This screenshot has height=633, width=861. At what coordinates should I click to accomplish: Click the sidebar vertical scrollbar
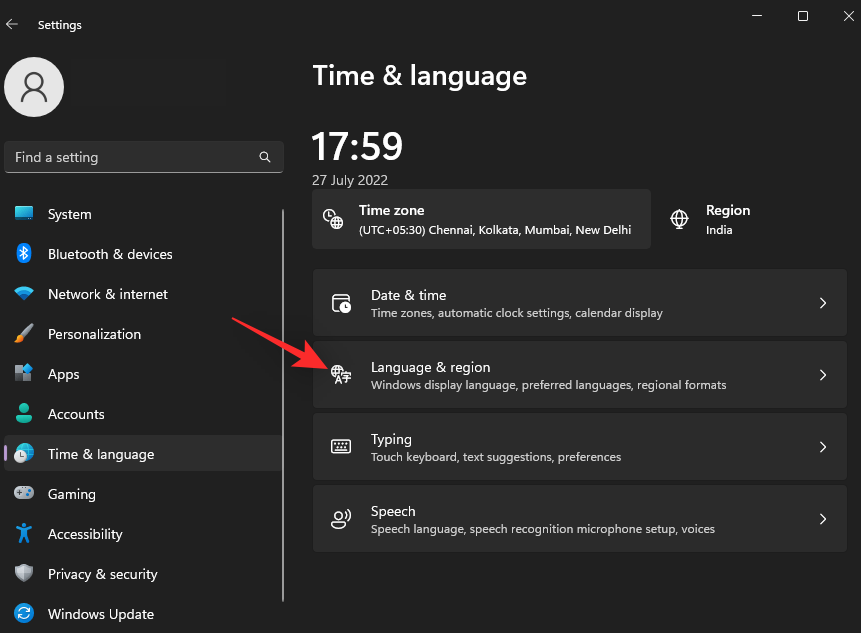click(x=283, y=405)
